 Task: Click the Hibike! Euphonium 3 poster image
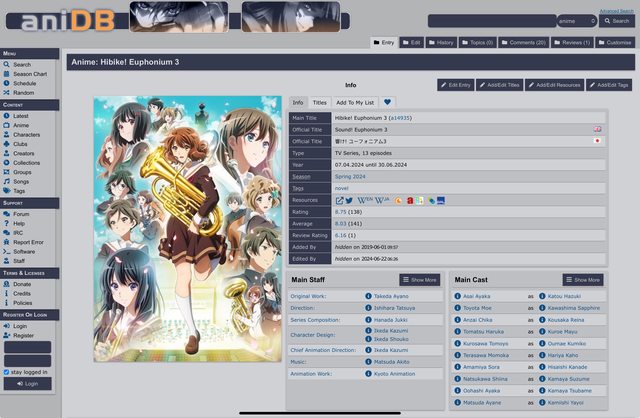pos(188,229)
